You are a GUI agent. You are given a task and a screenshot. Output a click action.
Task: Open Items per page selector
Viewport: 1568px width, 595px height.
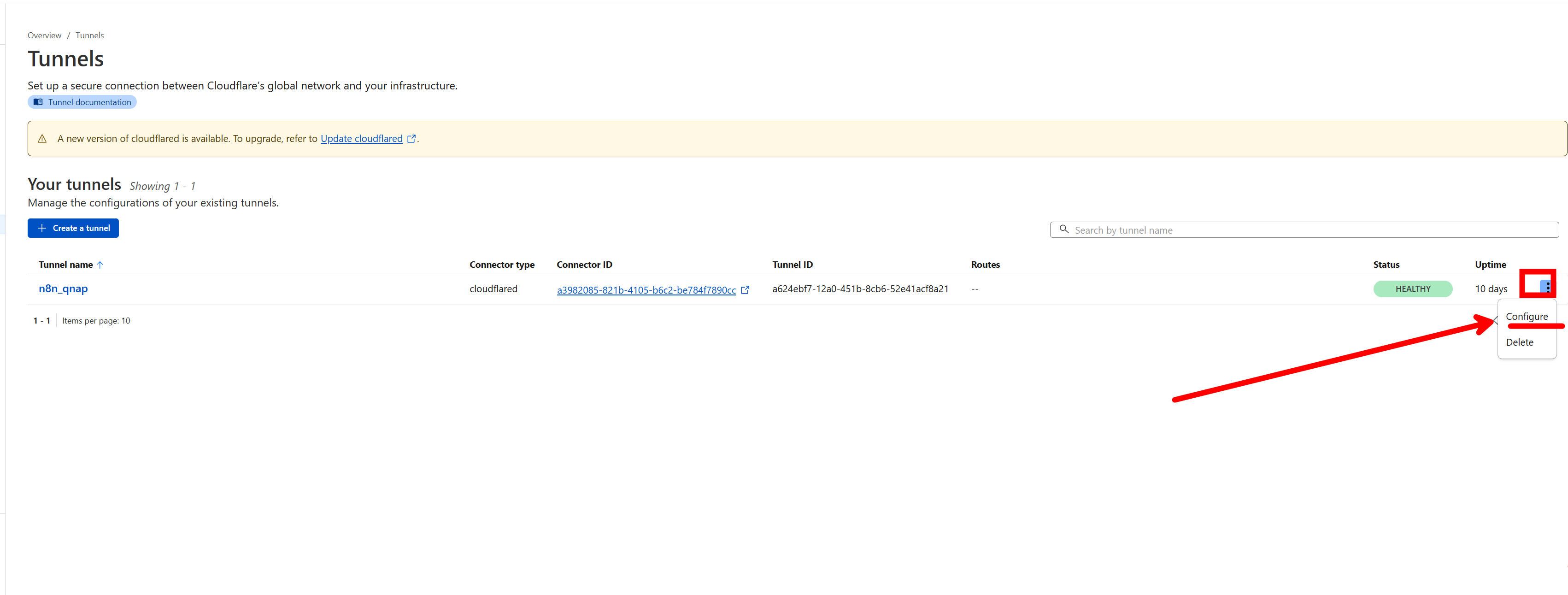pos(96,320)
